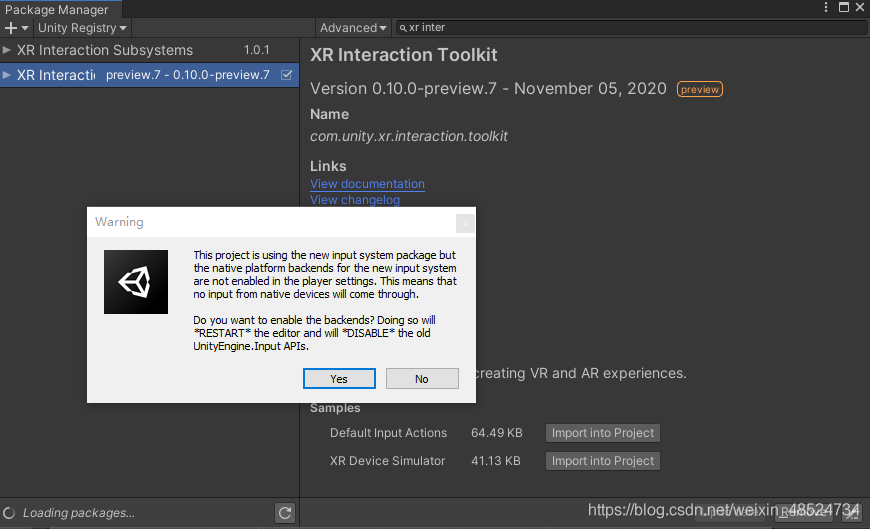Maximize the Package Manager window

844,7
